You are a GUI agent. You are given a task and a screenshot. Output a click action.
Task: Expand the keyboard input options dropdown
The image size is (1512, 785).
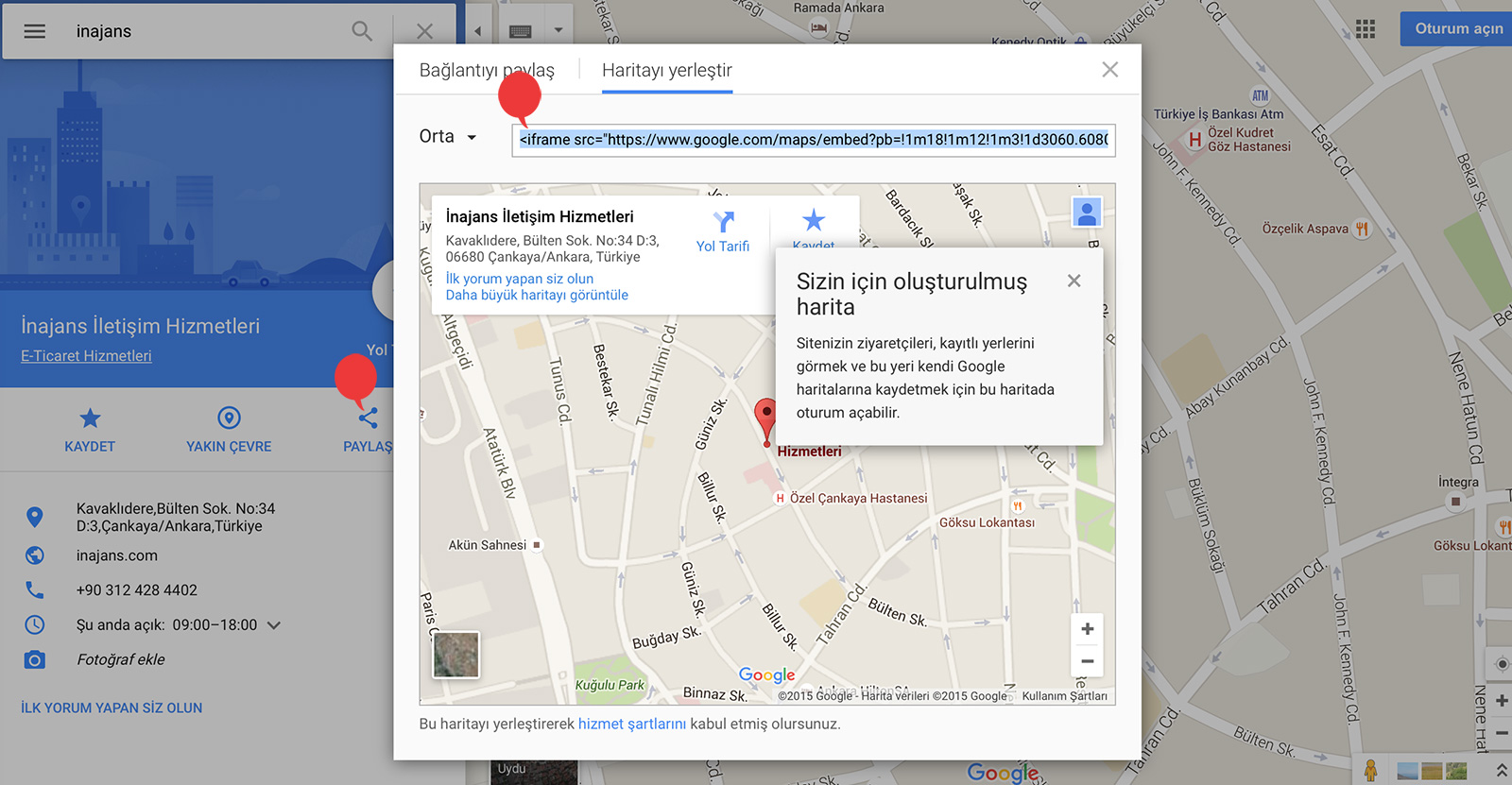coord(558,30)
